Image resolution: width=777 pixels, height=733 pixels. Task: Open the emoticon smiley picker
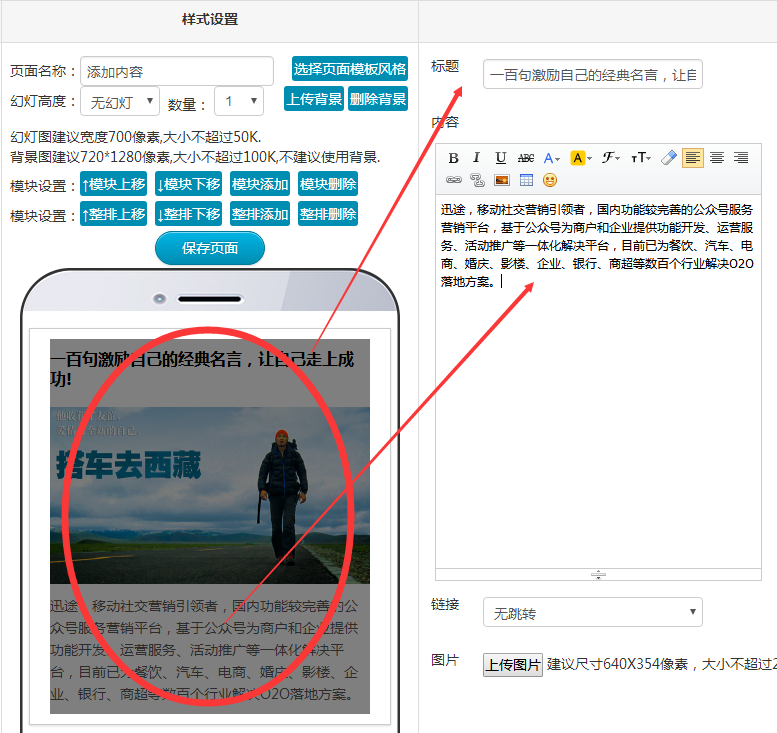coord(550,180)
